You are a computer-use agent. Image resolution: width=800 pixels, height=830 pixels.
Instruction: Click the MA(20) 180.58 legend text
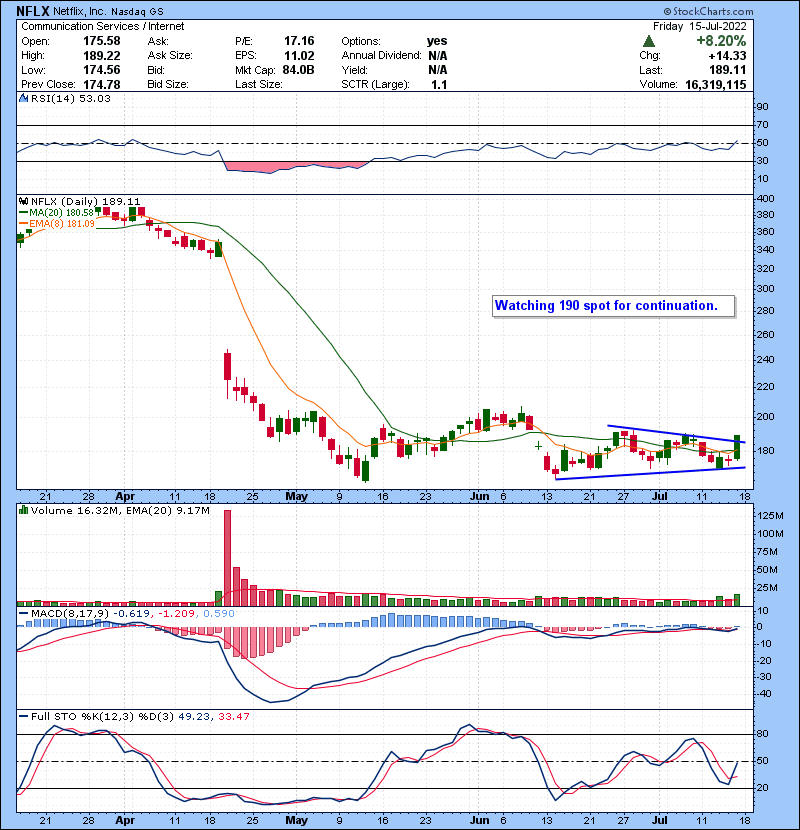pos(61,213)
